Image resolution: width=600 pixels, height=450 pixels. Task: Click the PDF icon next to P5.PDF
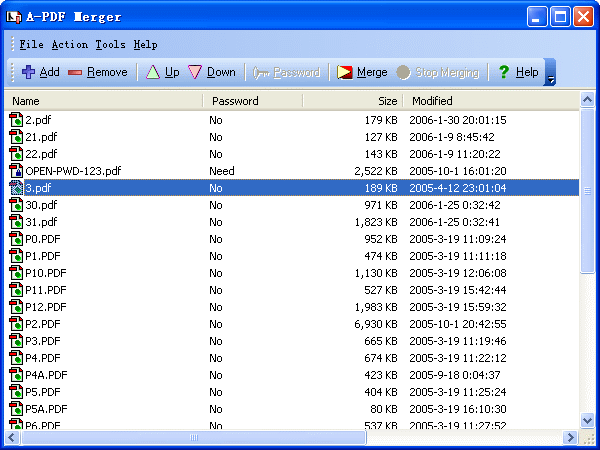pyautogui.click(x=16, y=392)
